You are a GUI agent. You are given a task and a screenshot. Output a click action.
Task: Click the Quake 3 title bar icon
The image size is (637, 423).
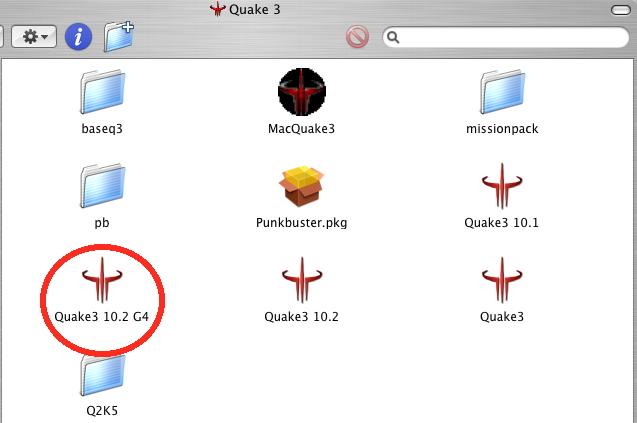pos(217,9)
